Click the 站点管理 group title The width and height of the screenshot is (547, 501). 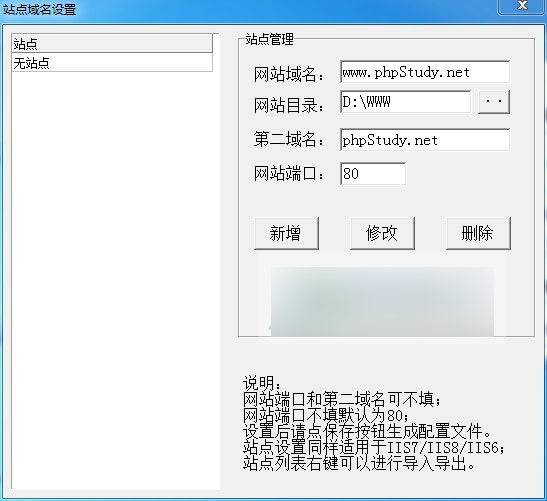pos(269,39)
